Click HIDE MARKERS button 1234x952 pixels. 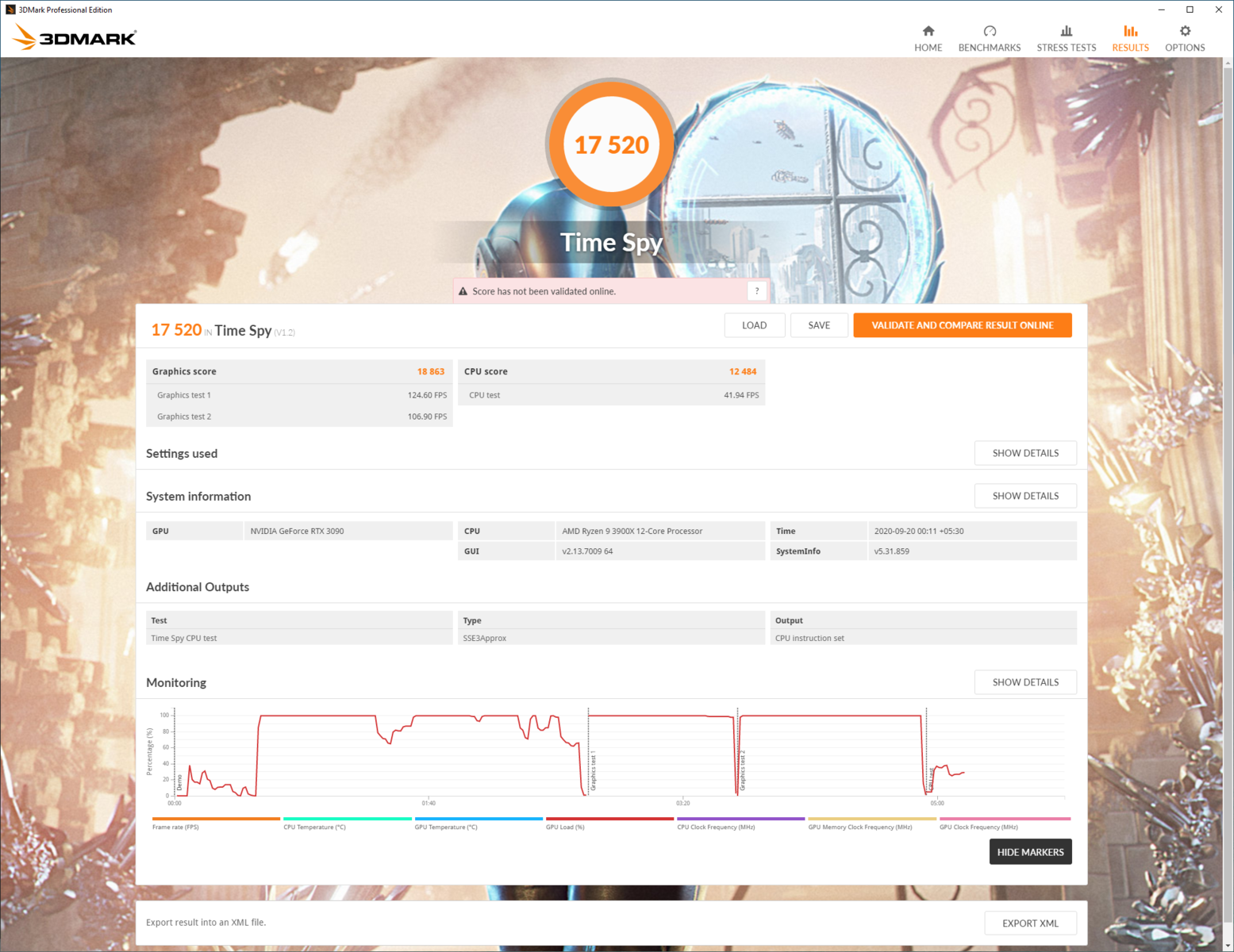coord(1030,852)
